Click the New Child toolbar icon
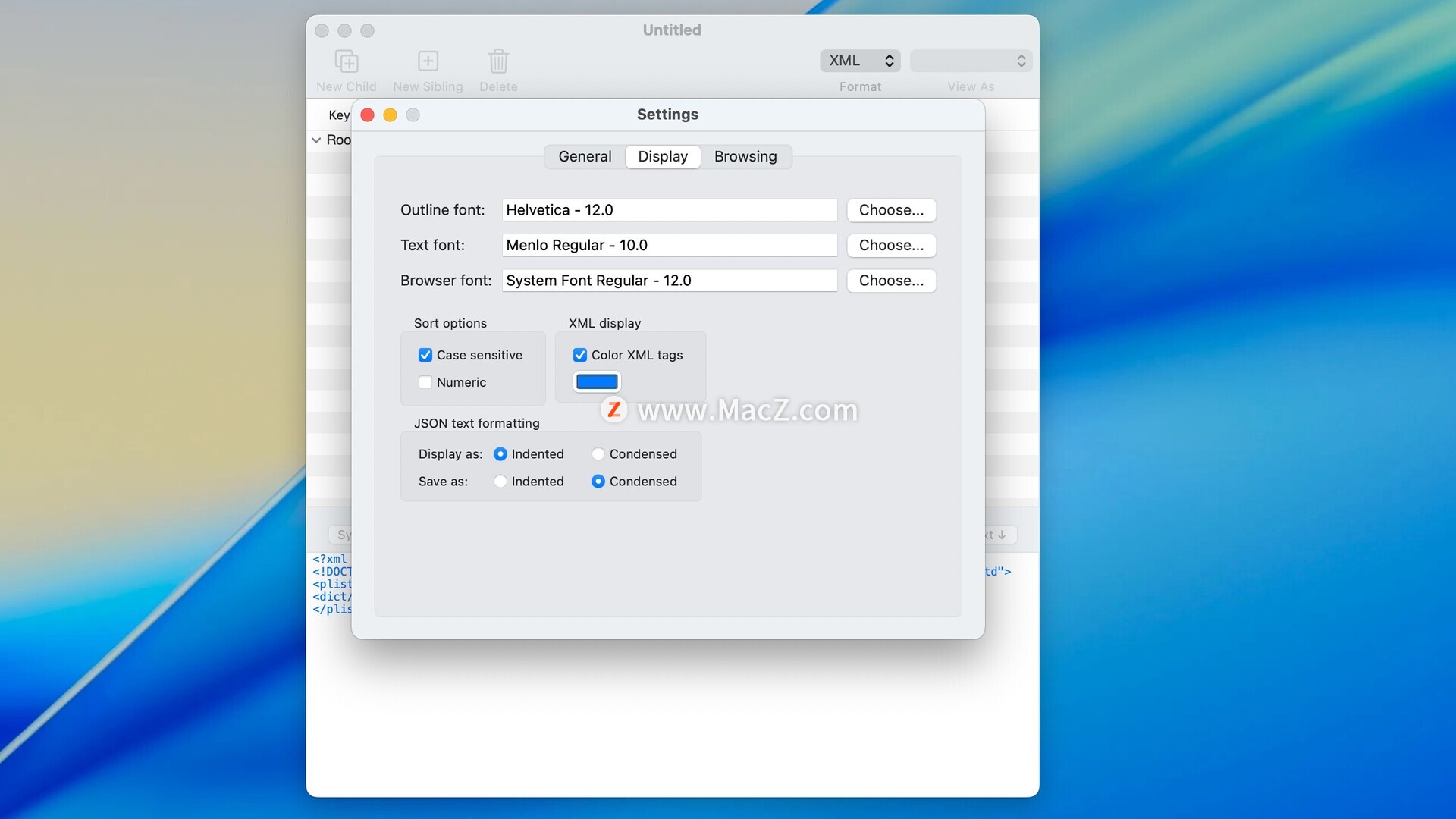 point(347,61)
